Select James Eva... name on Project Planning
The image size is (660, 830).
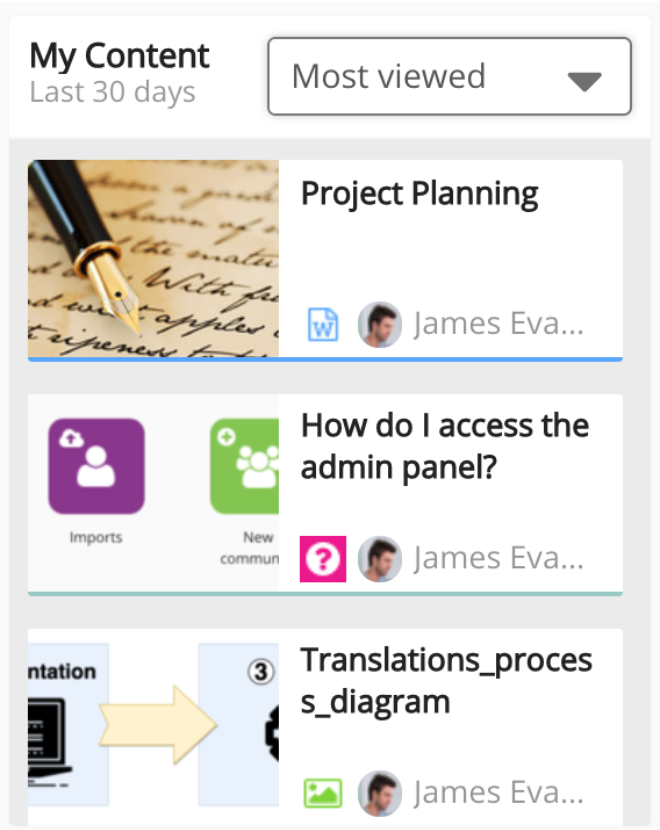(498, 325)
